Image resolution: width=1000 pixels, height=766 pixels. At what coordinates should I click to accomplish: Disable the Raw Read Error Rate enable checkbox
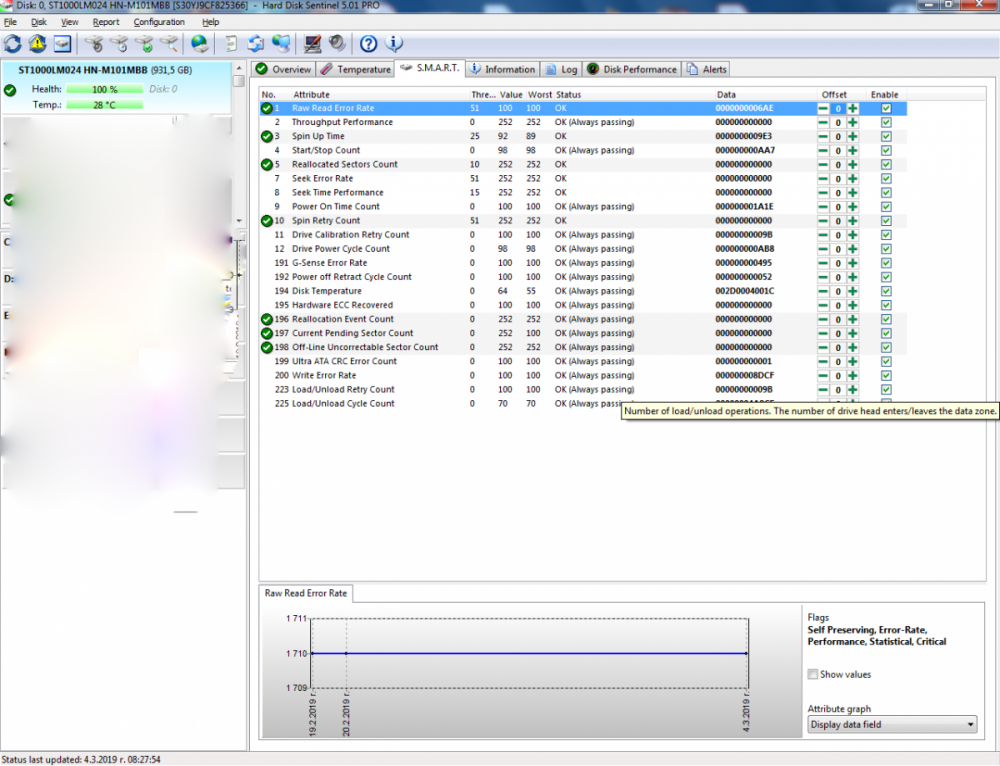click(x=886, y=108)
